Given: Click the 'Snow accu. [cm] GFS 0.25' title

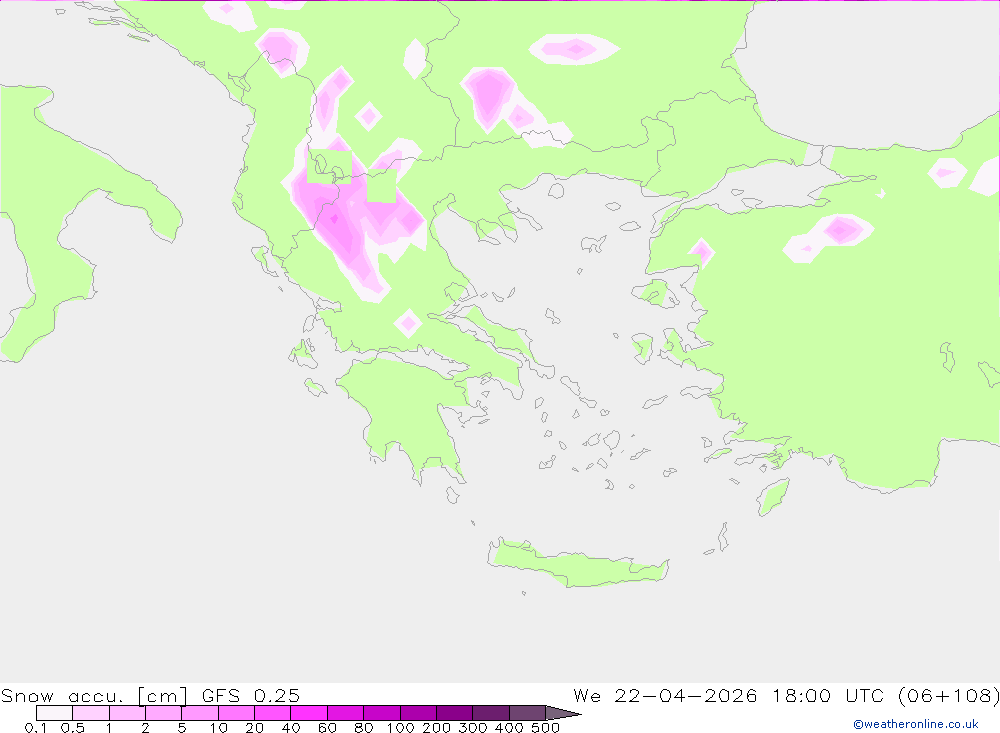Looking at the screenshot, I should 150,695.
